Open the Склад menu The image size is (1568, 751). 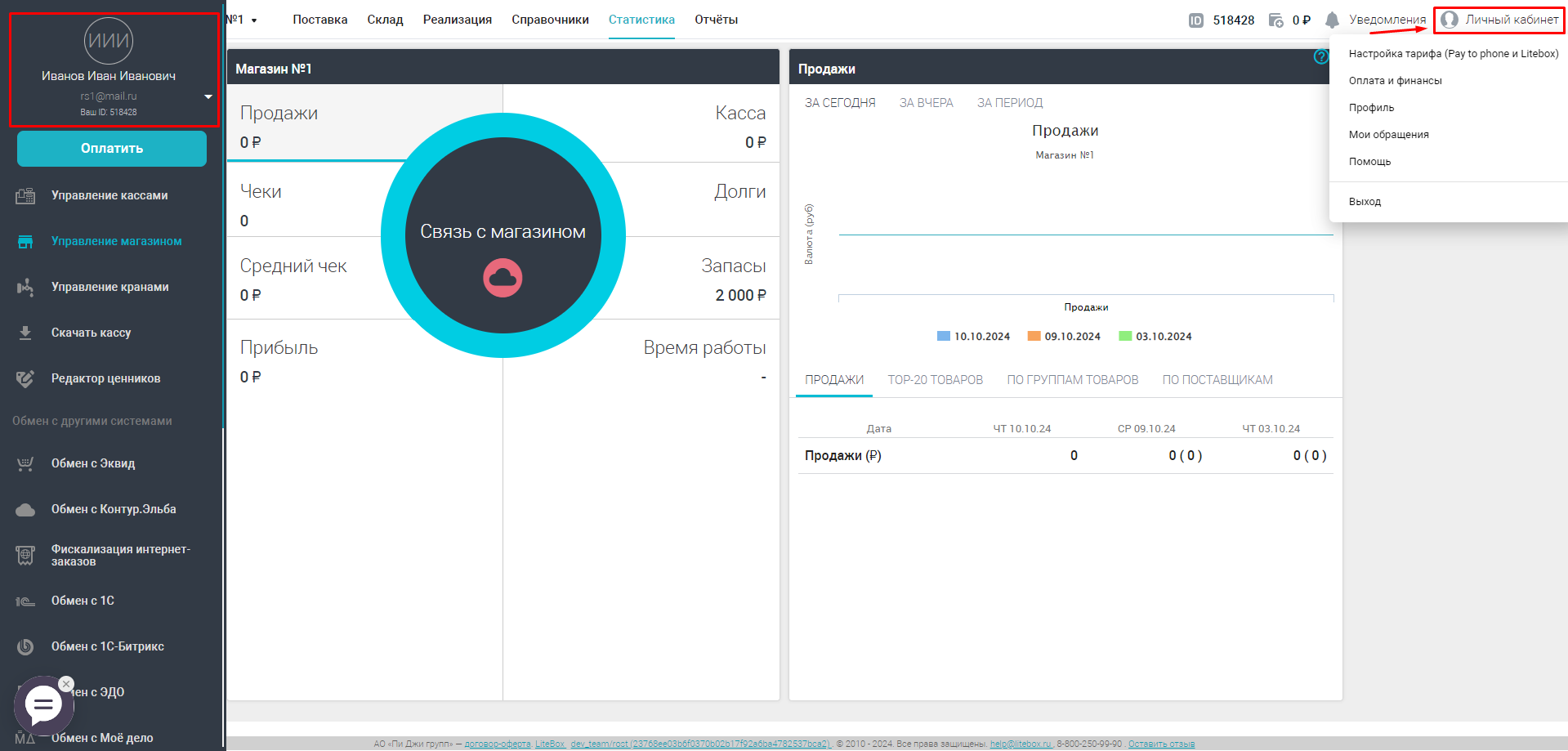[x=385, y=20]
